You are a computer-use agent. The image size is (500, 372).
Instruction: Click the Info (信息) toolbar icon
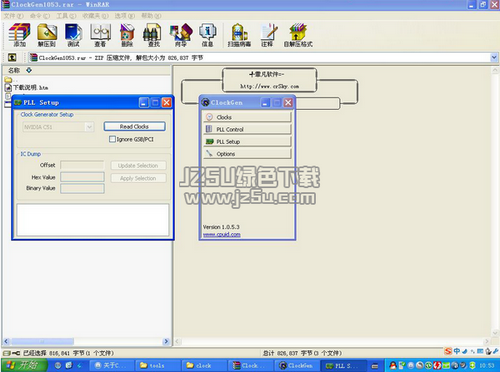point(207,35)
